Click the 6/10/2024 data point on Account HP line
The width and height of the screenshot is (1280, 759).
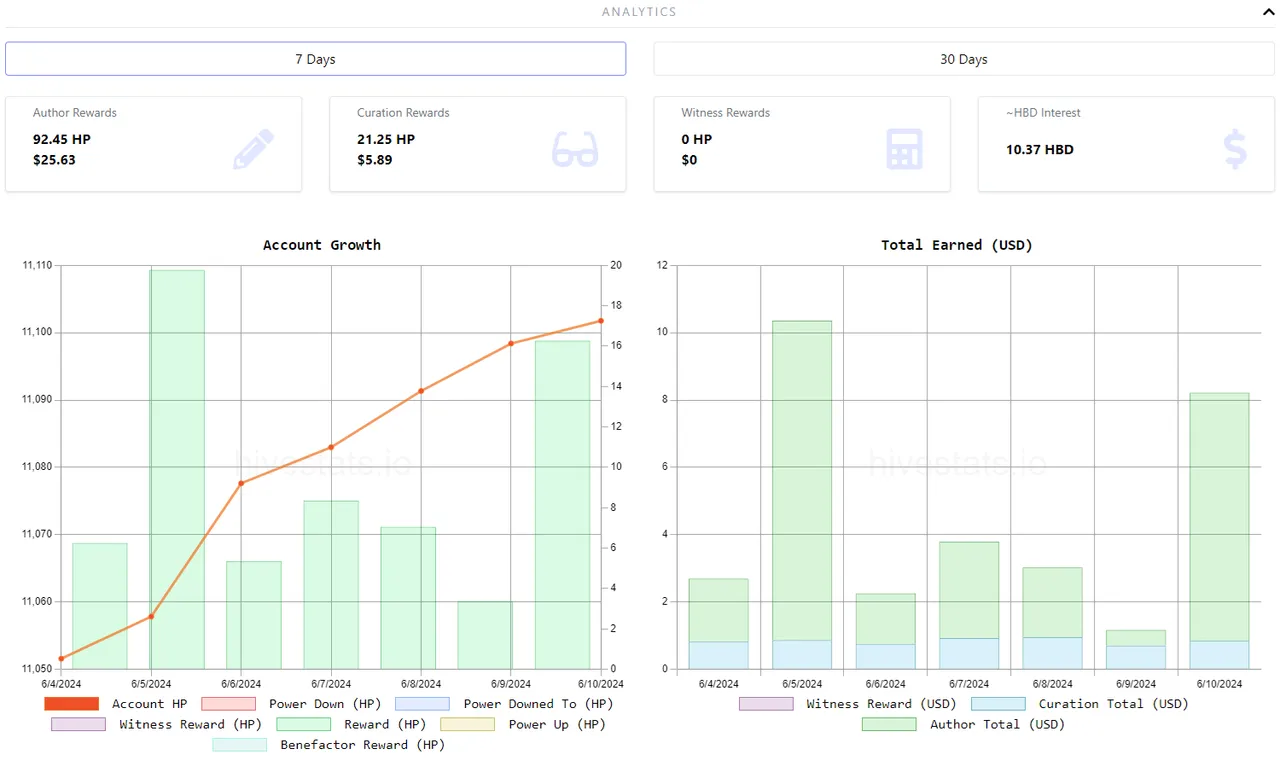point(601,321)
